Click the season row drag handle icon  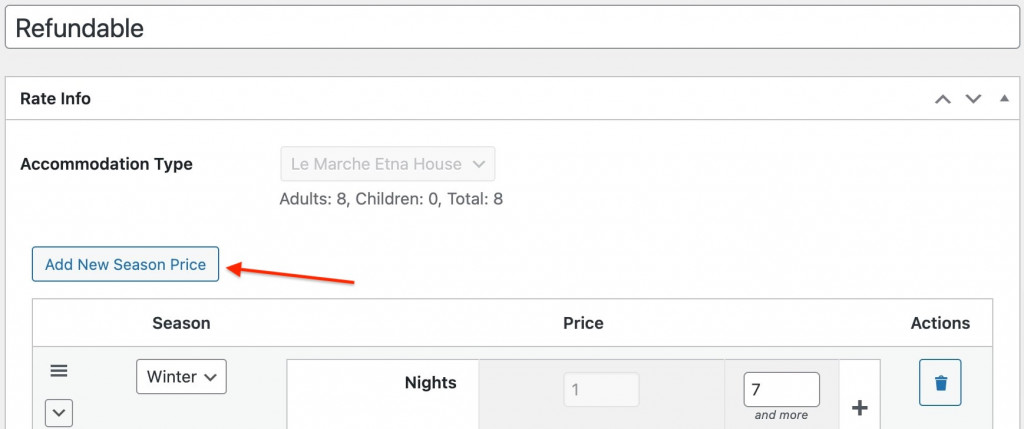pos(59,371)
